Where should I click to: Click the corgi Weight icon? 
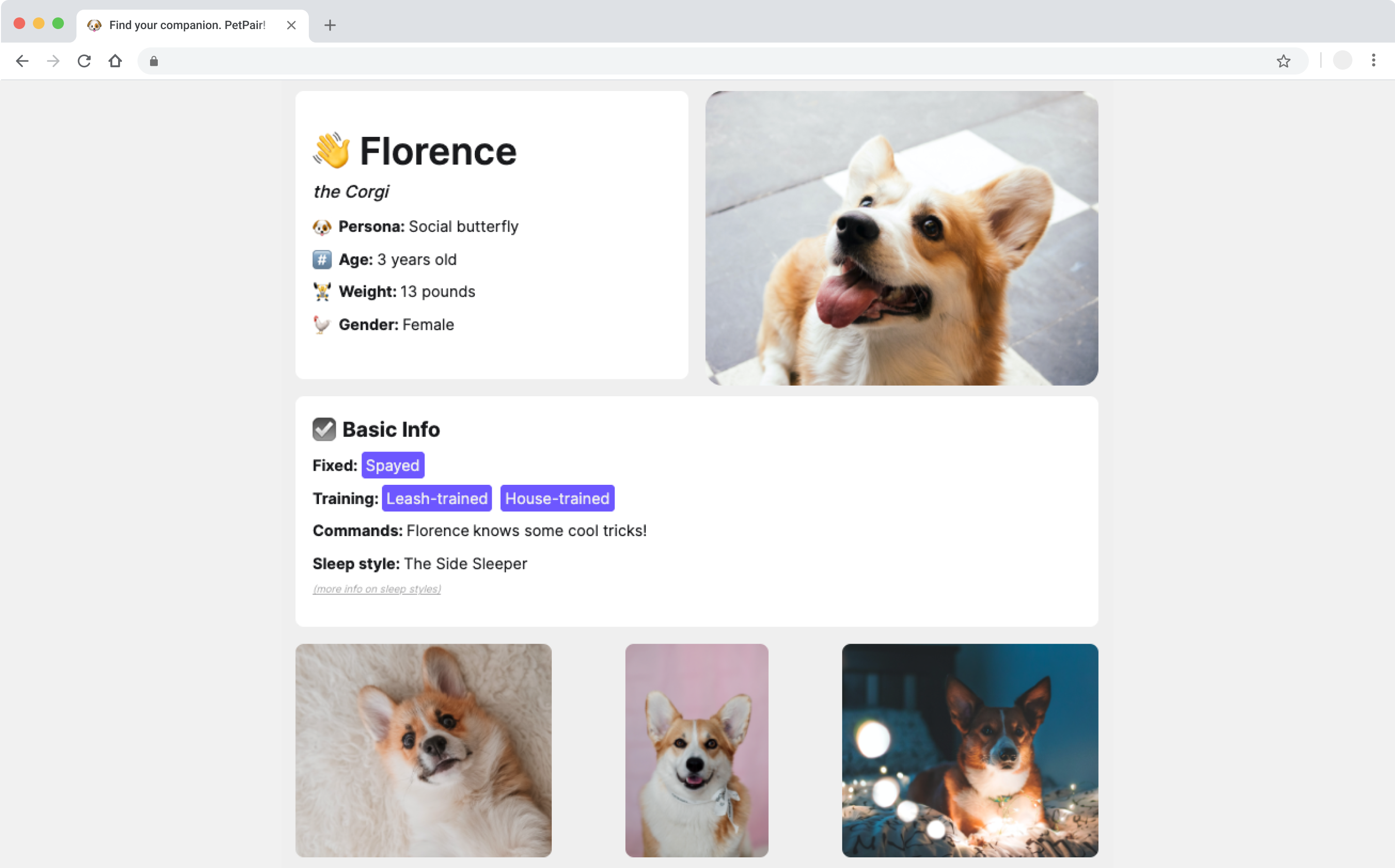point(321,292)
